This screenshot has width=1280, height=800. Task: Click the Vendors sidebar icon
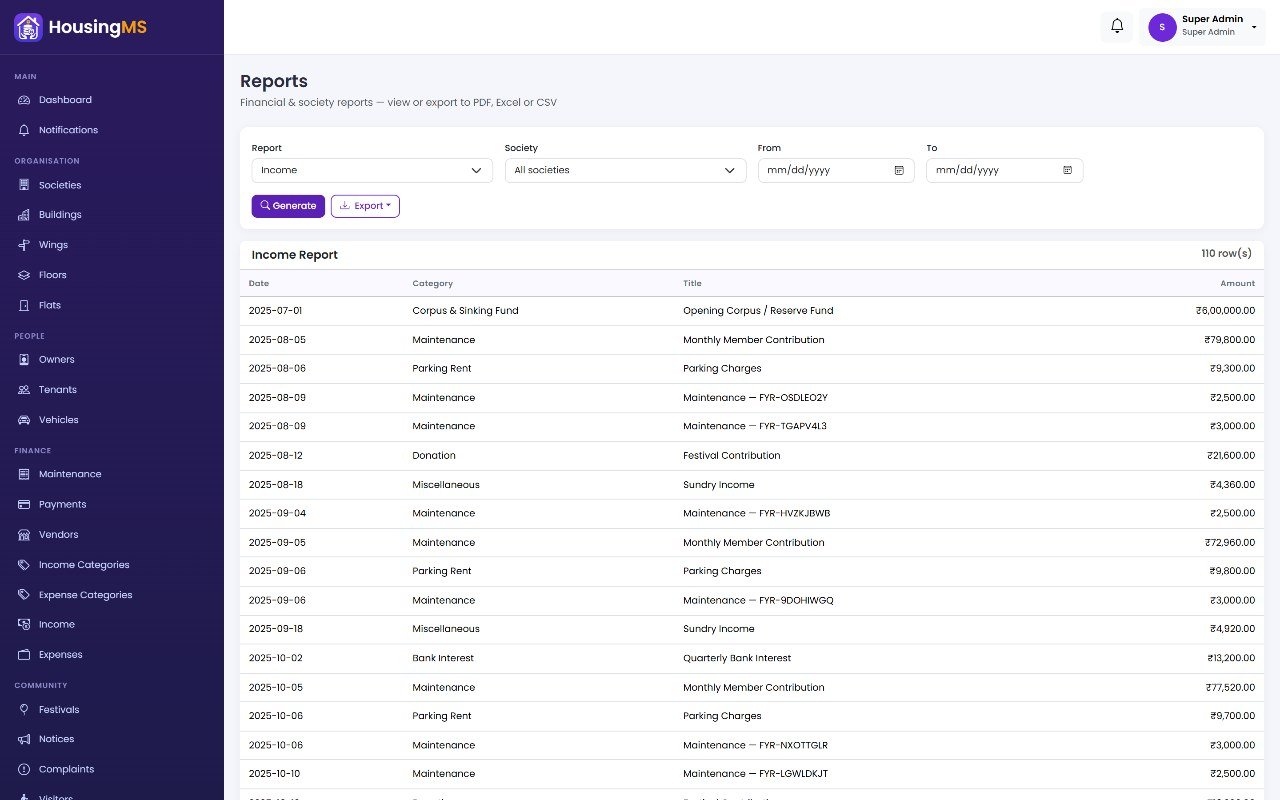point(24,534)
